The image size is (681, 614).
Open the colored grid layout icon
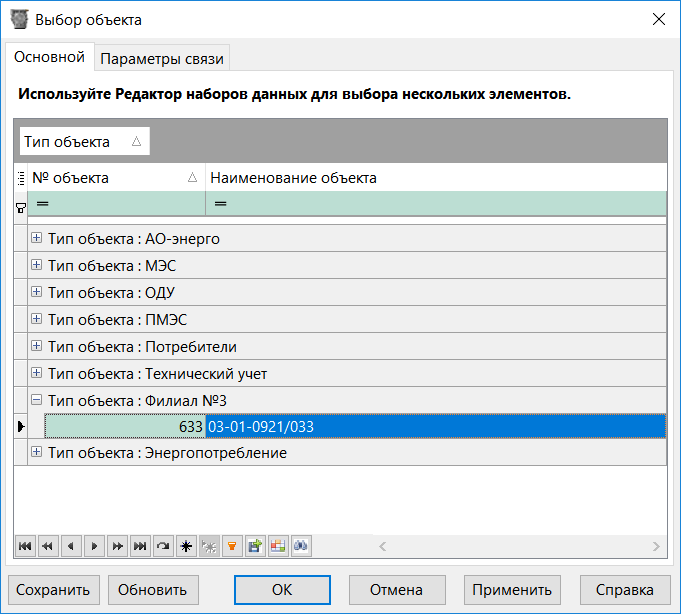(x=278, y=546)
